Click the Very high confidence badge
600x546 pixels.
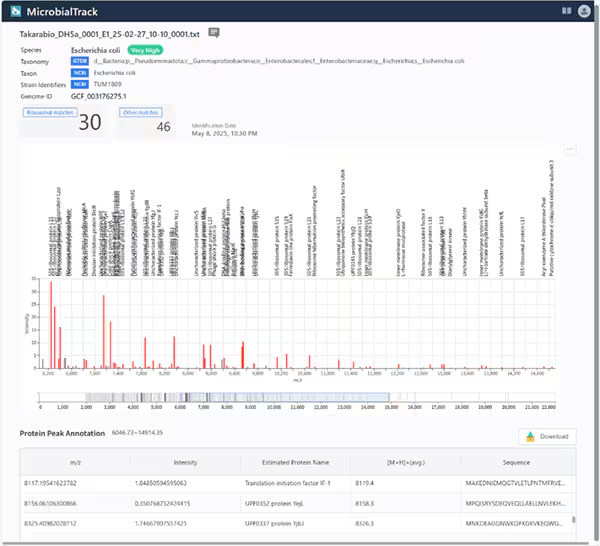(x=144, y=48)
